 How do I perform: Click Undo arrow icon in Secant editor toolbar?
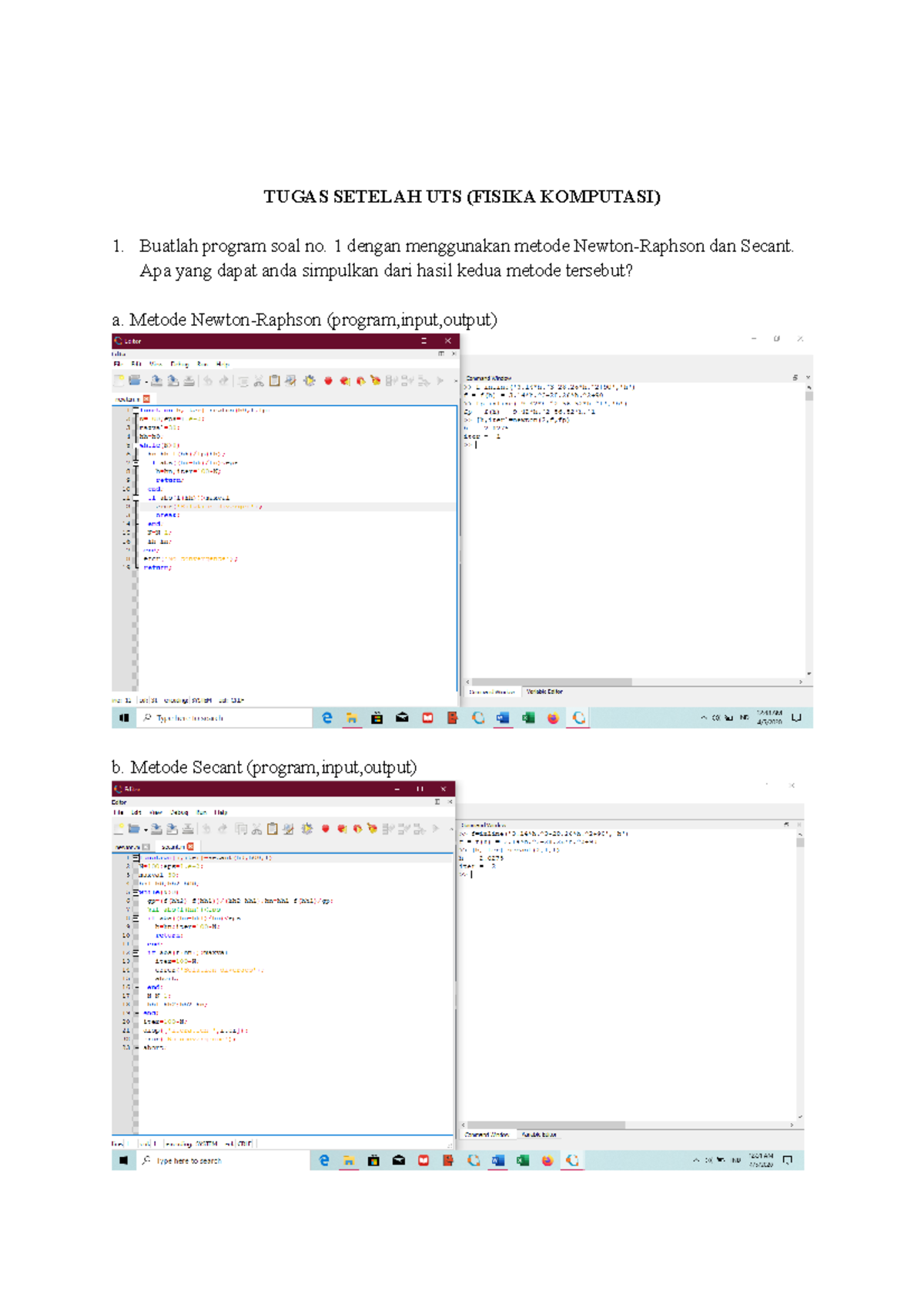pyautogui.click(x=206, y=829)
